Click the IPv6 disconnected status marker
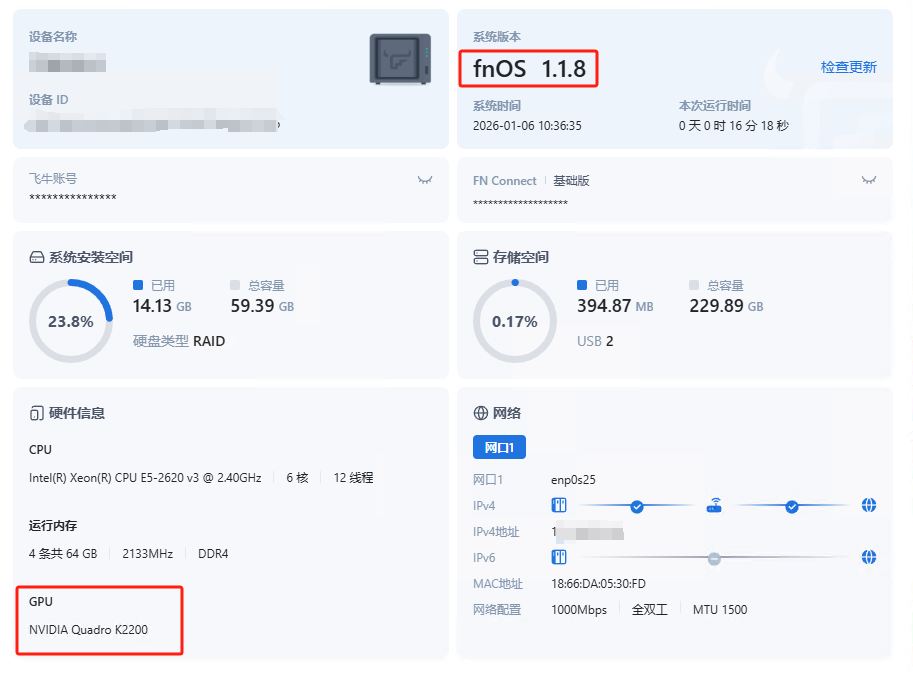This screenshot has width=913, height=673. (x=714, y=558)
